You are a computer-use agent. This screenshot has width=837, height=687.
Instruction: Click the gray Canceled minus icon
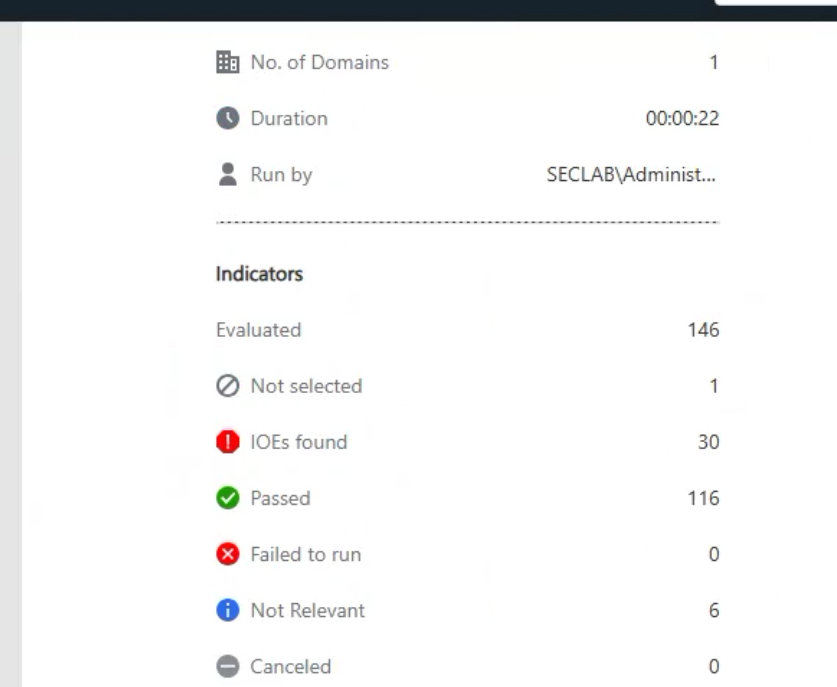point(227,666)
